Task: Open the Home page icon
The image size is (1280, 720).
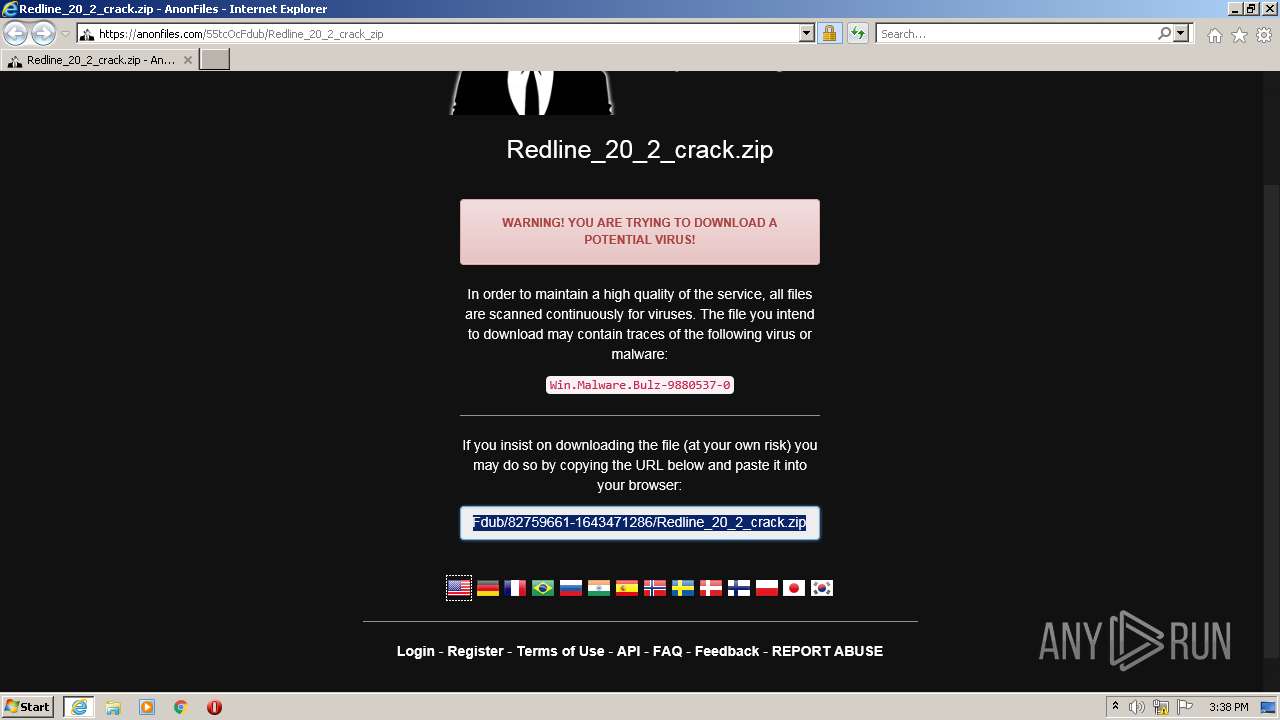Action: click(x=1214, y=35)
